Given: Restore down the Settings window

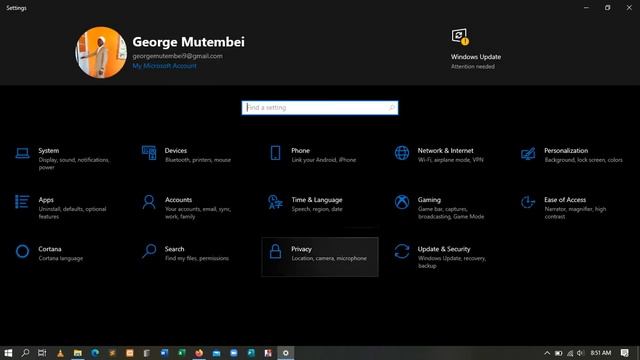Looking at the screenshot, I should click(x=608, y=7).
